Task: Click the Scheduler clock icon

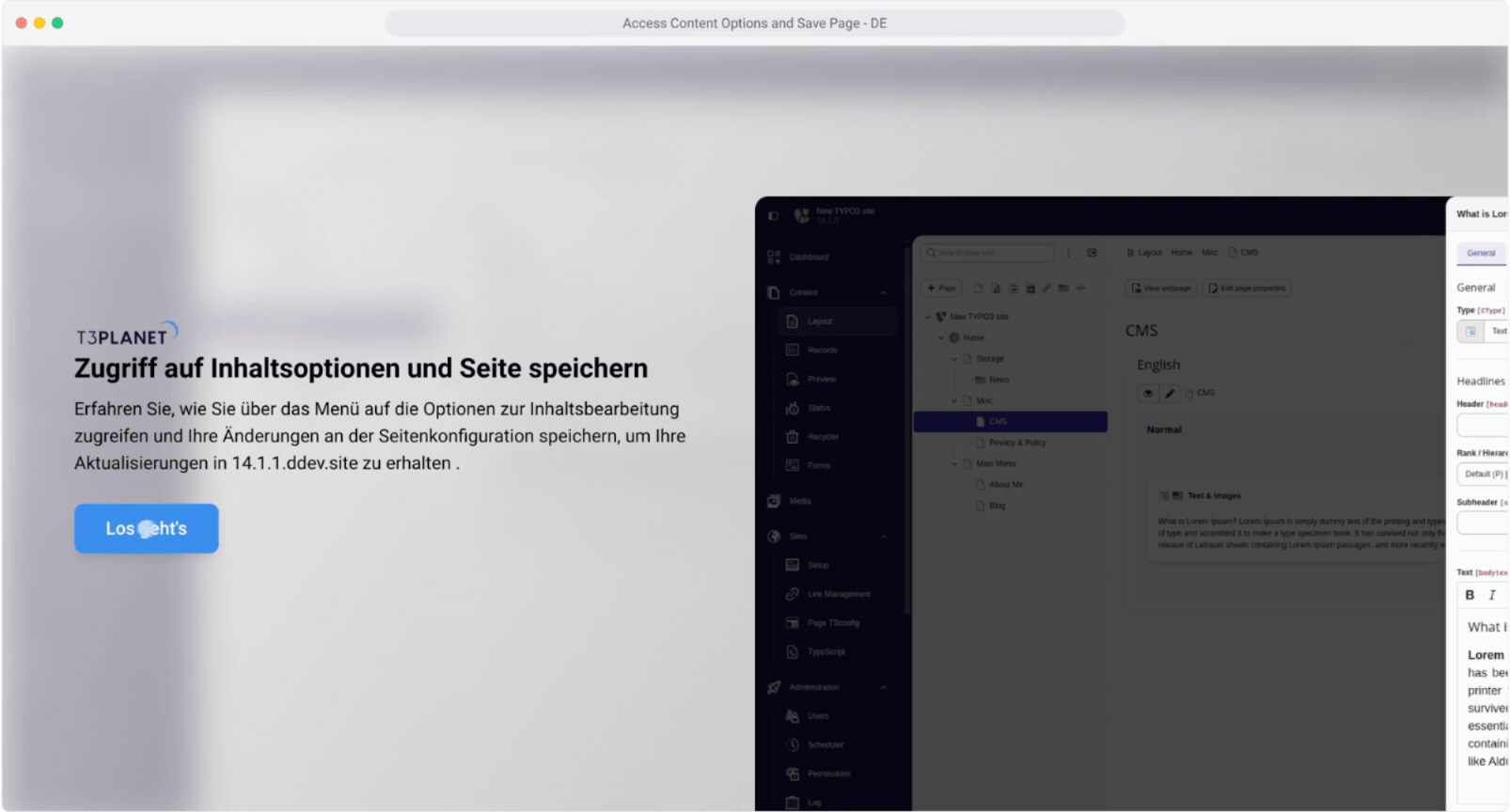Action: coord(793,744)
